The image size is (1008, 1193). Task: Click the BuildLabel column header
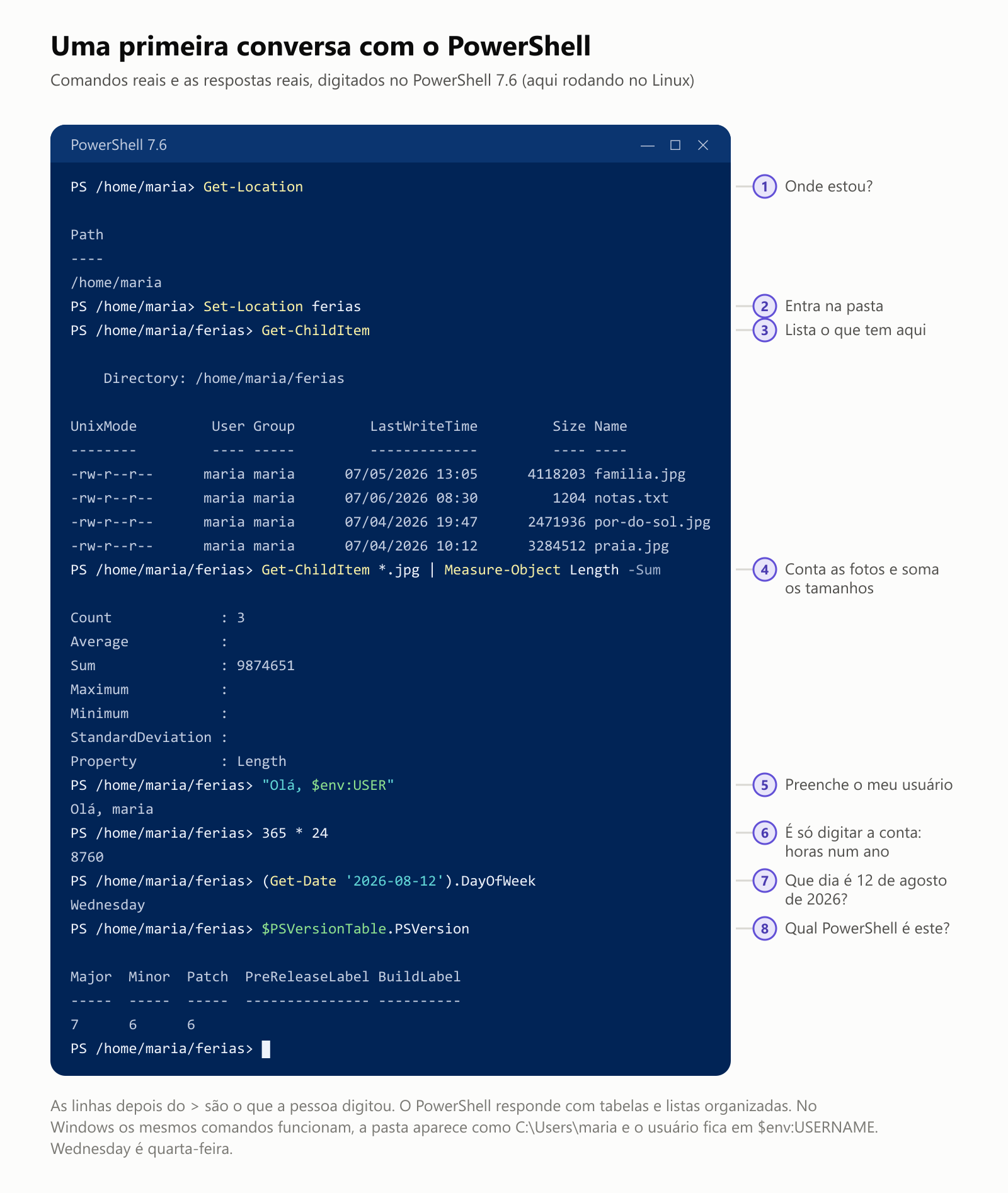tap(420, 977)
